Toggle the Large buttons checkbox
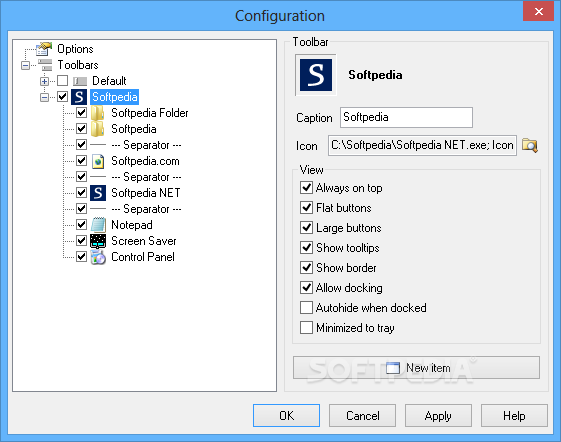 pyautogui.click(x=306, y=227)
